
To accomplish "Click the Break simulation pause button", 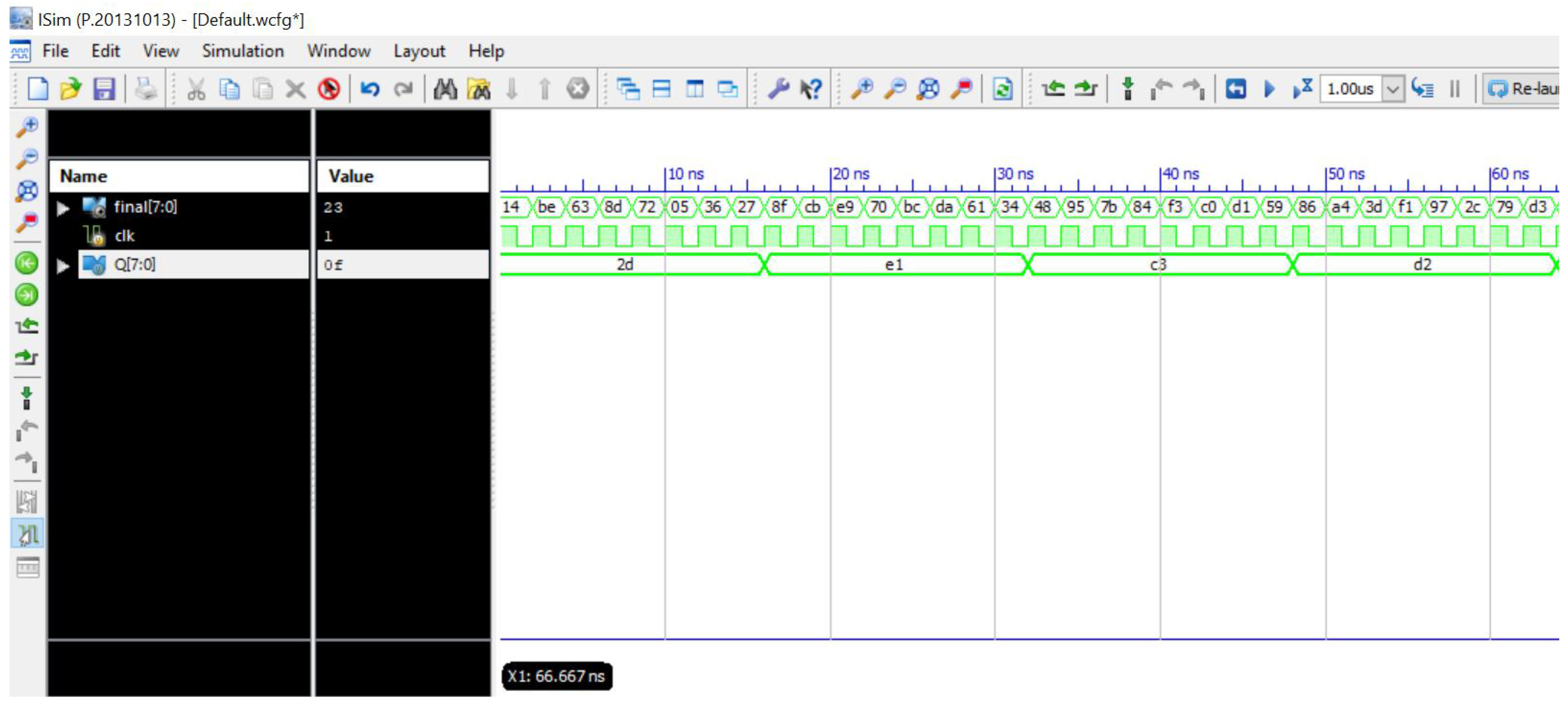I will (1455, 89).
